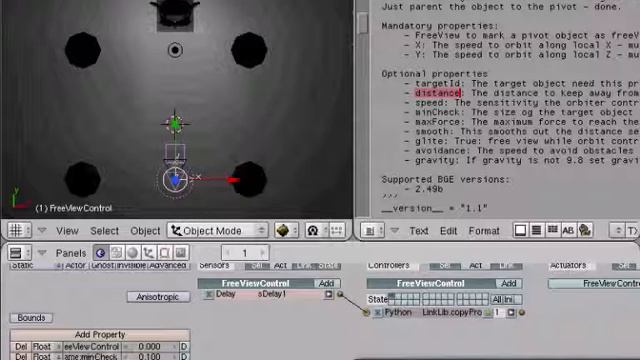Viewport: 640px width, 360px height.
Task: Open the View menu in 3D viewport
Action: point(67,231)
